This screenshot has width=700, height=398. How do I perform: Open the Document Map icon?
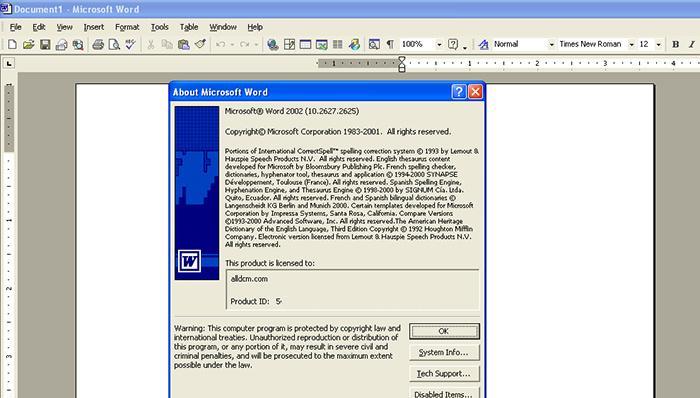374,44
